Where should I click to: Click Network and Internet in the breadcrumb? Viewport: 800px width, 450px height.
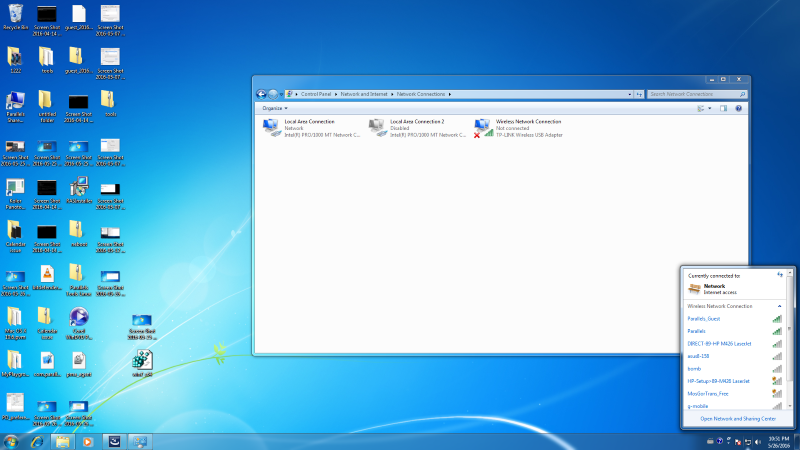[x=365, y=94]
